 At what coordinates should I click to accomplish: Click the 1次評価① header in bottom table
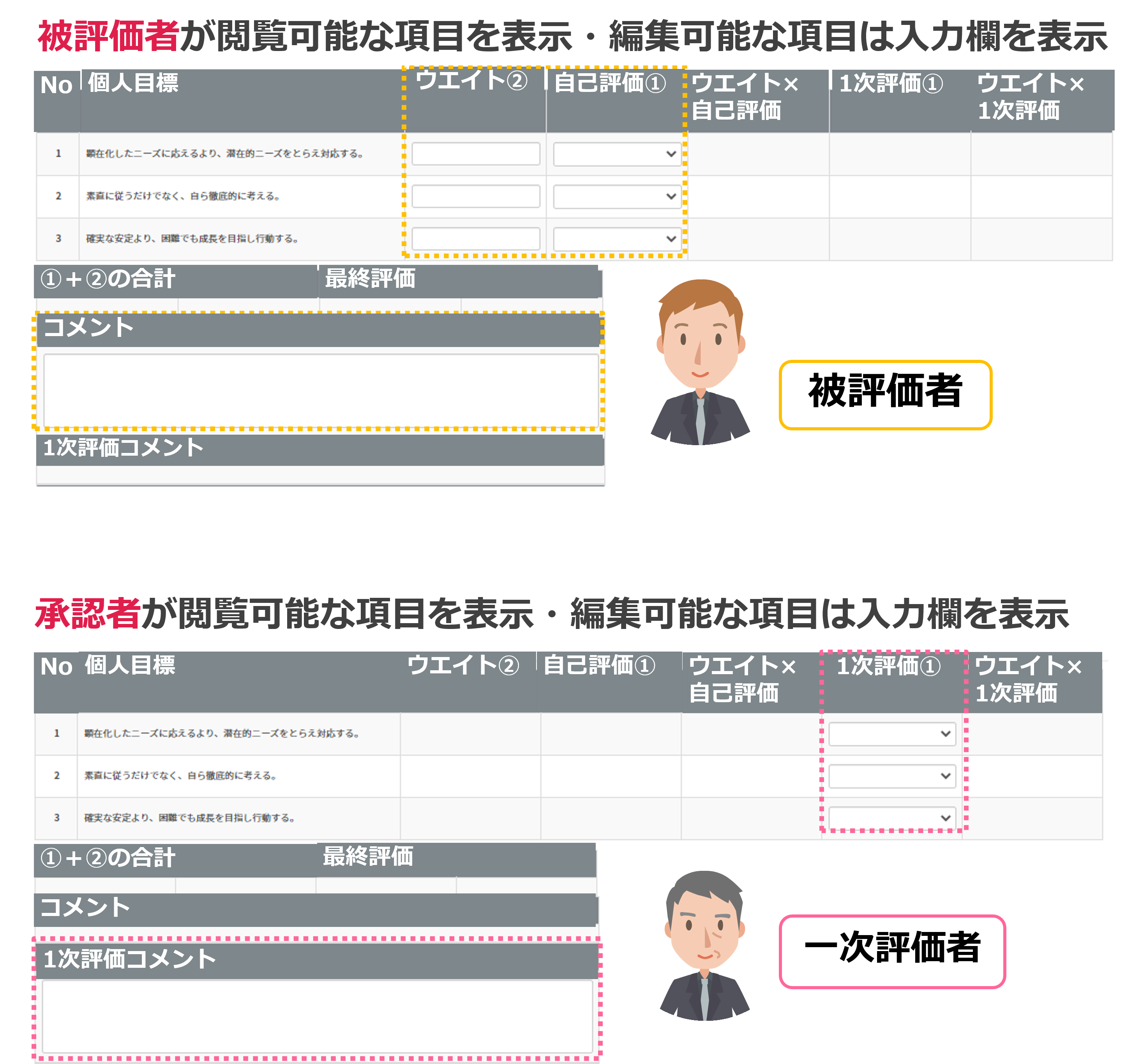889,666
